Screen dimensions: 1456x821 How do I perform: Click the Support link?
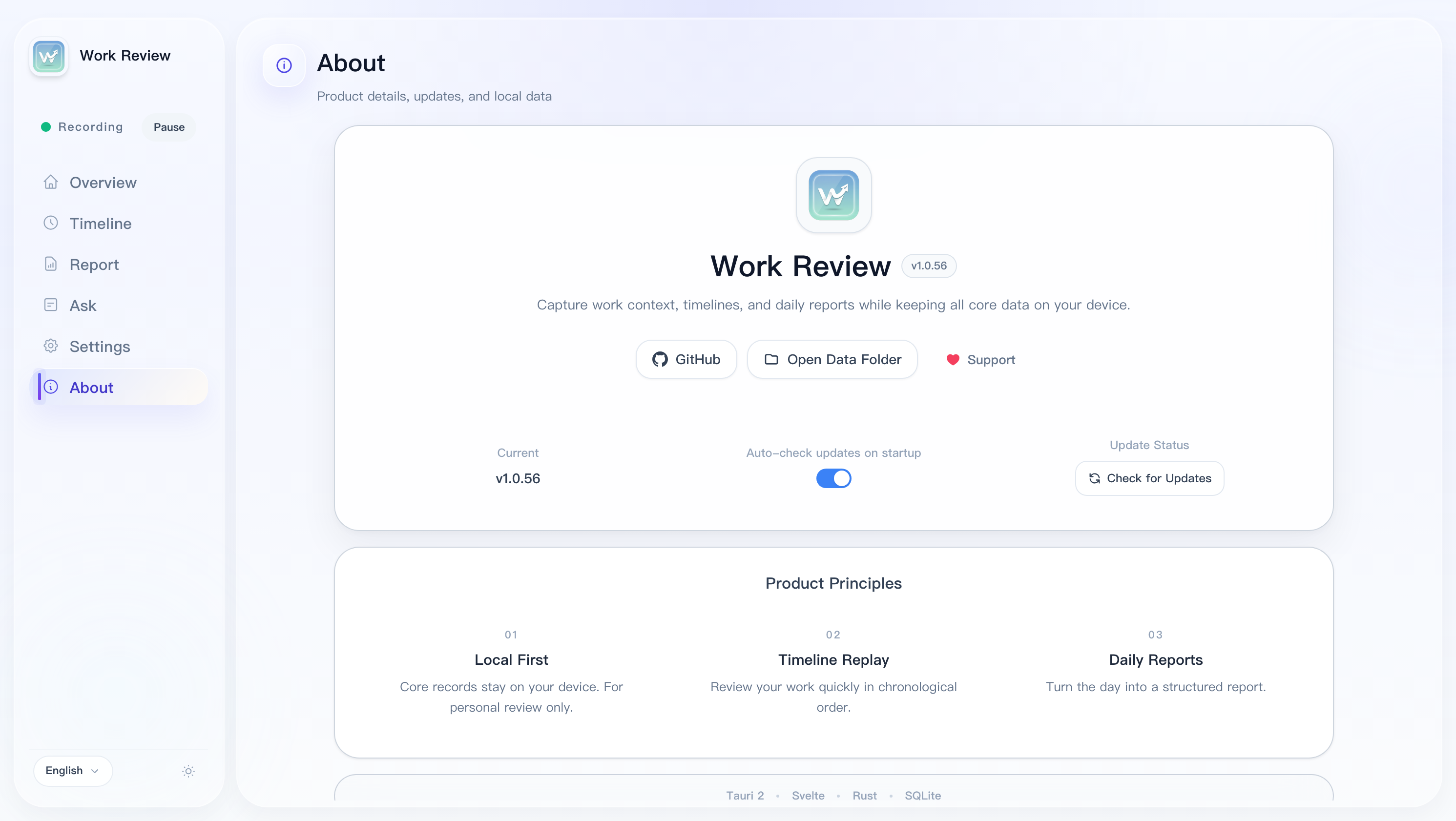[x=980, y=360]
